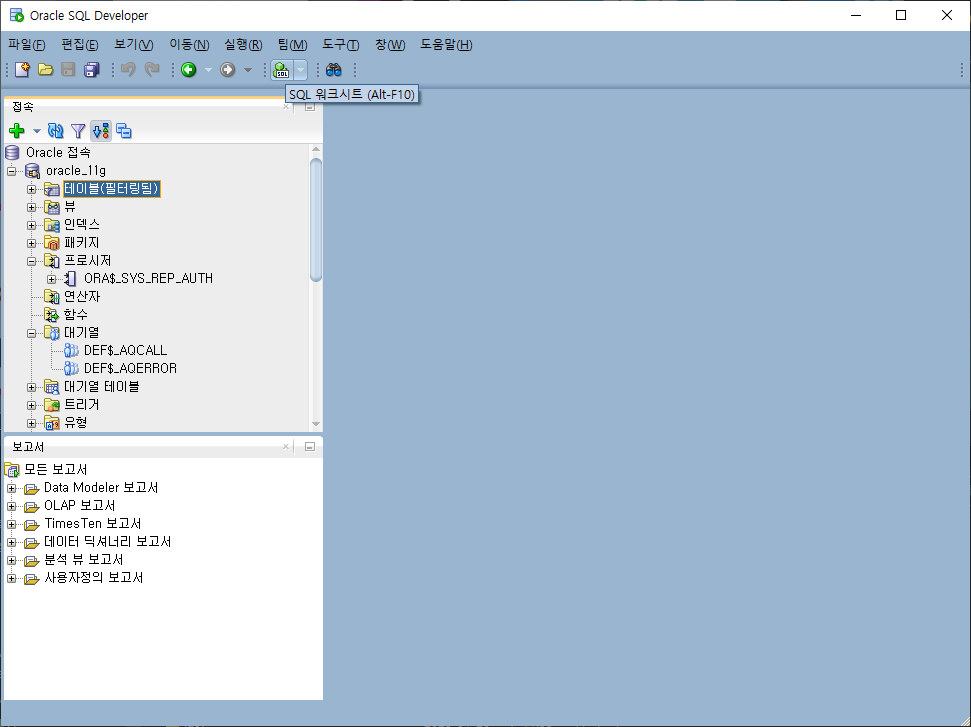Screen dimensions: 971x727
Task: Open the 보기(V) menu
Action: point(134,45)
